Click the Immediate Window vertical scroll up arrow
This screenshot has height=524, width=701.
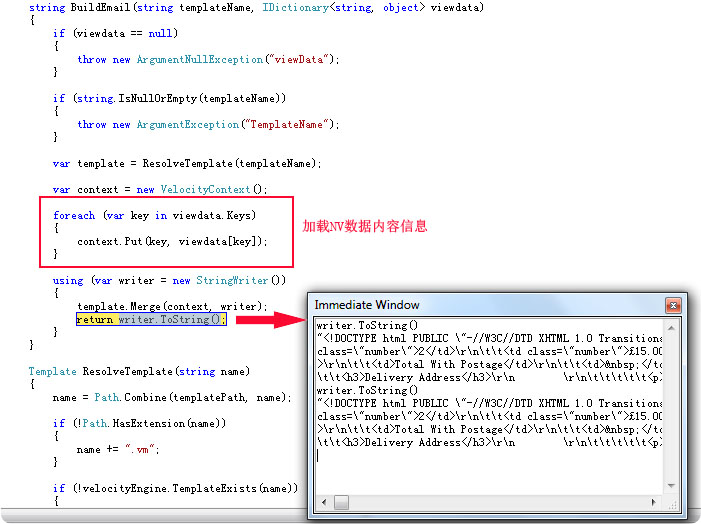click(671, 328)
